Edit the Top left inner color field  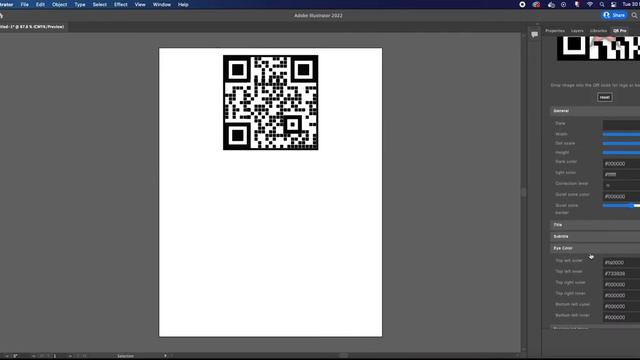pos(621,273)
